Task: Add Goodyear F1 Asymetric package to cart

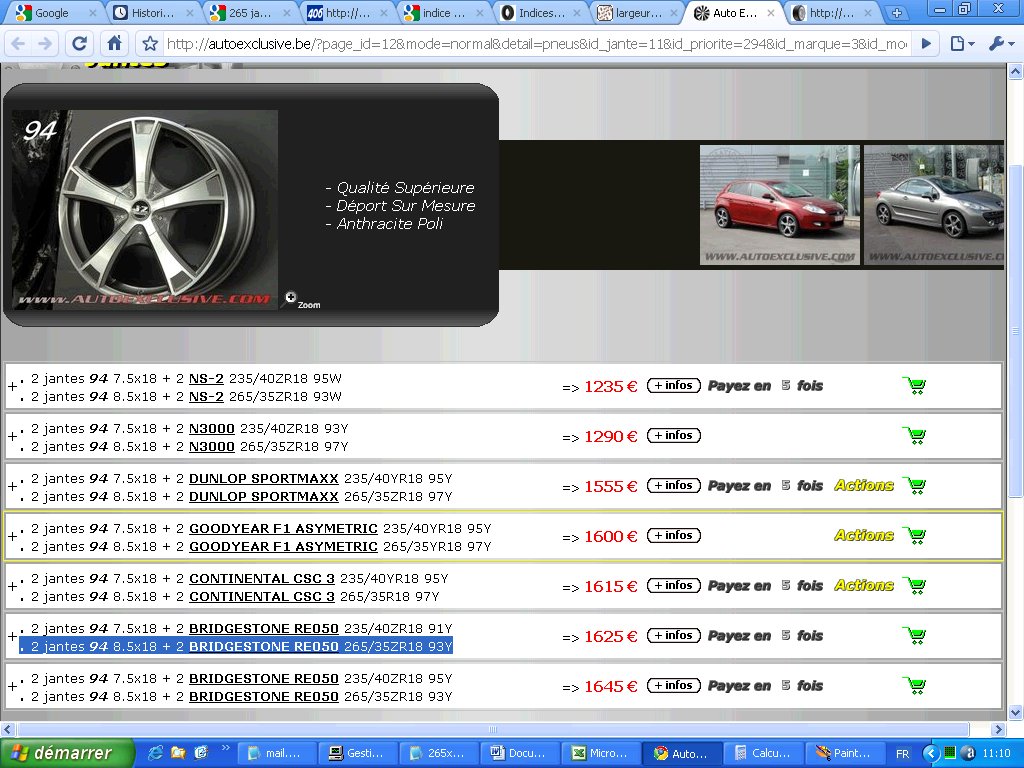Action: click(x=913, y=536)
